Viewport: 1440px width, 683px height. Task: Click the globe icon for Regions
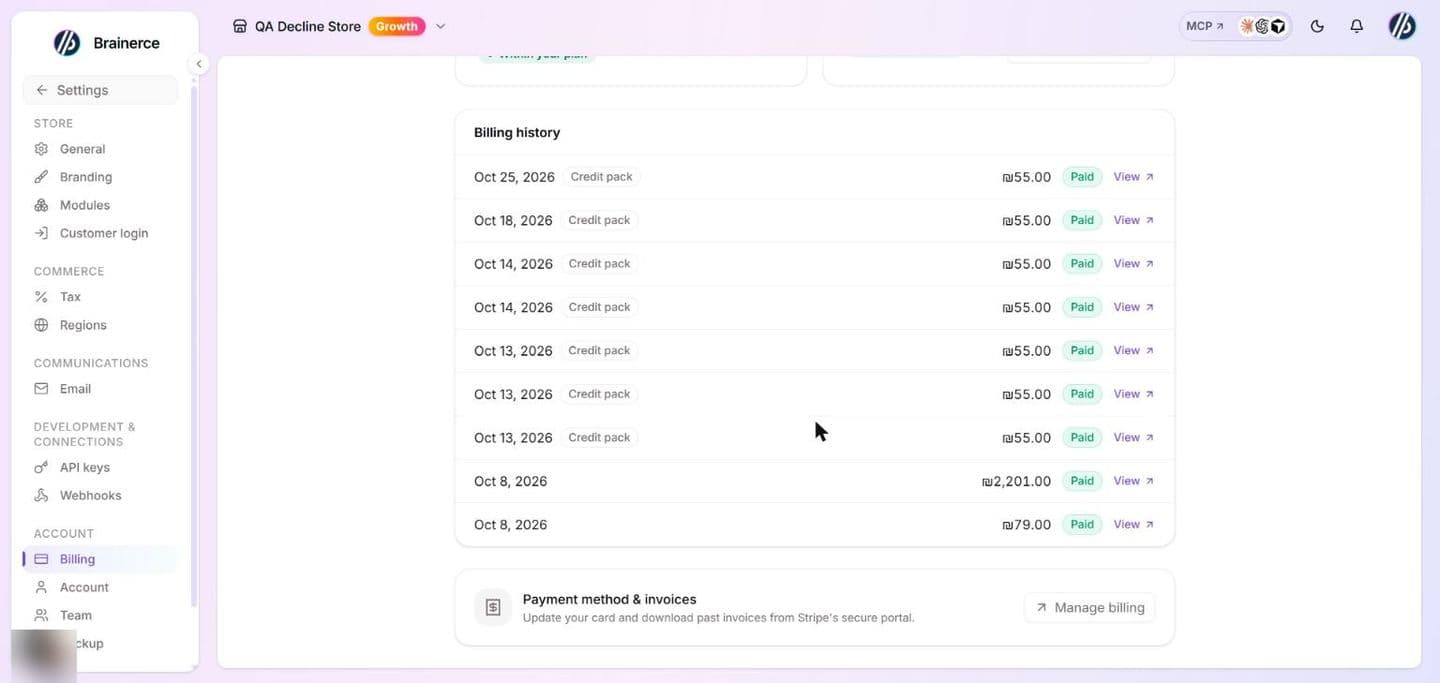pos(41,325)
